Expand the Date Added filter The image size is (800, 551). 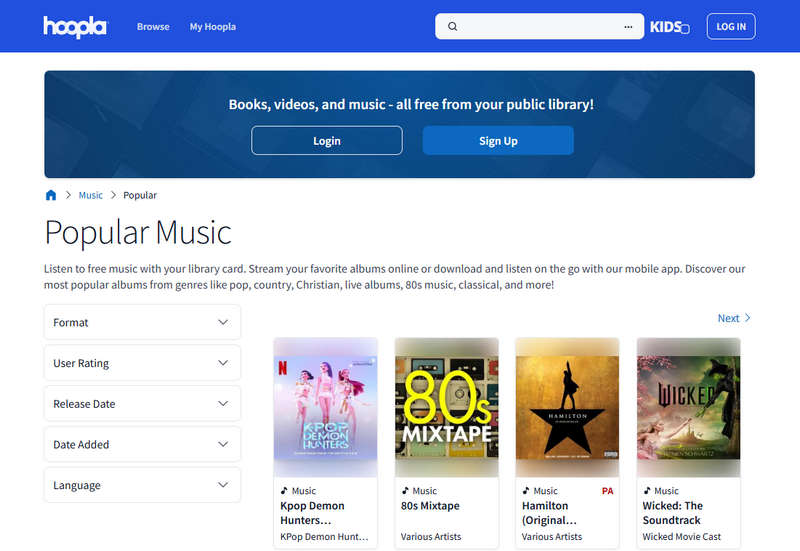click(142, 444)
